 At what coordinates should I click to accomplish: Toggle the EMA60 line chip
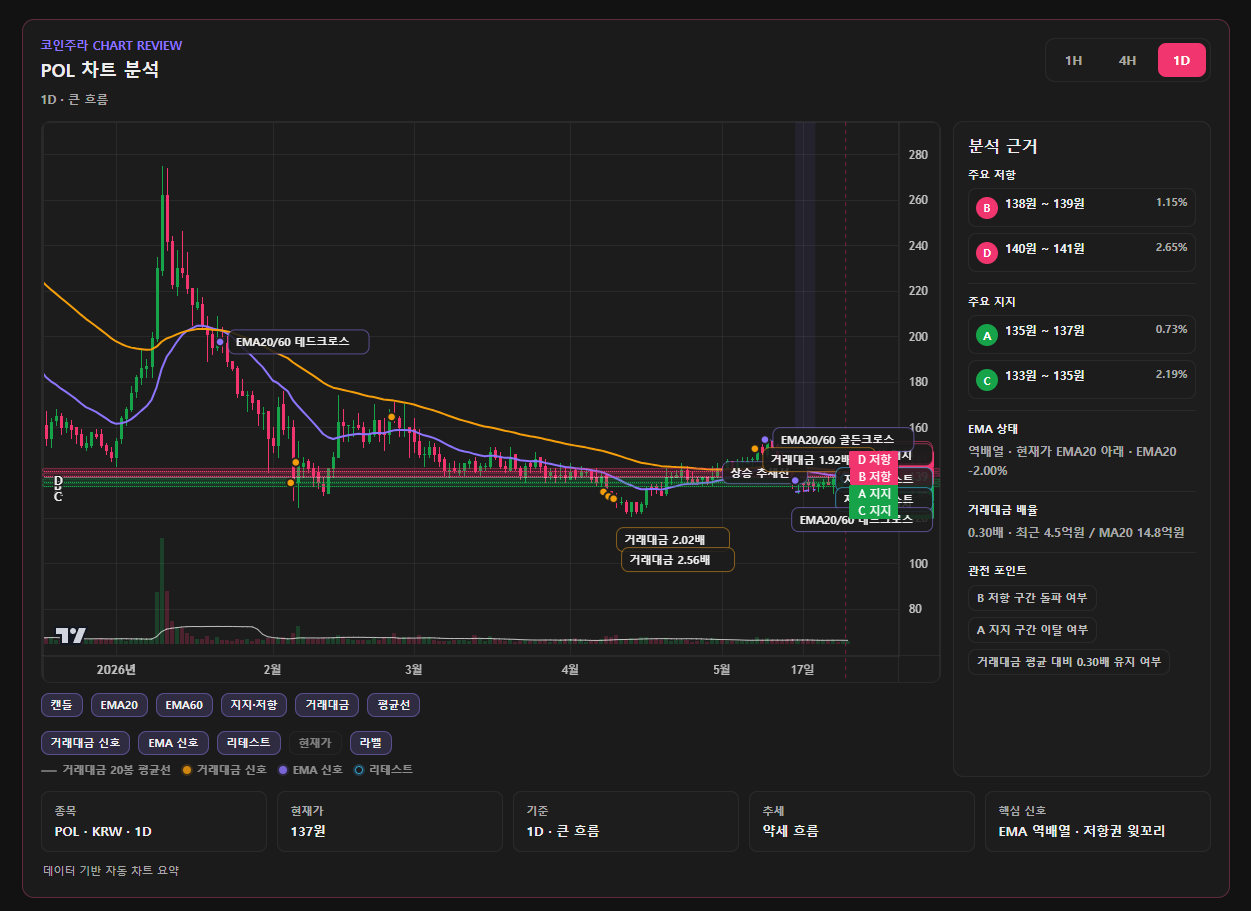(183, 705)
